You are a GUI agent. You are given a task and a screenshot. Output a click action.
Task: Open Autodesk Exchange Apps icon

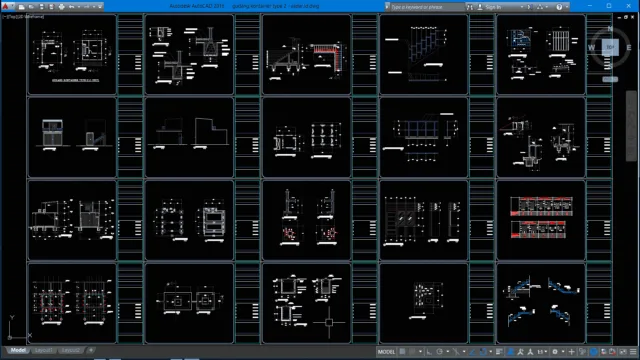click(529, 7)
